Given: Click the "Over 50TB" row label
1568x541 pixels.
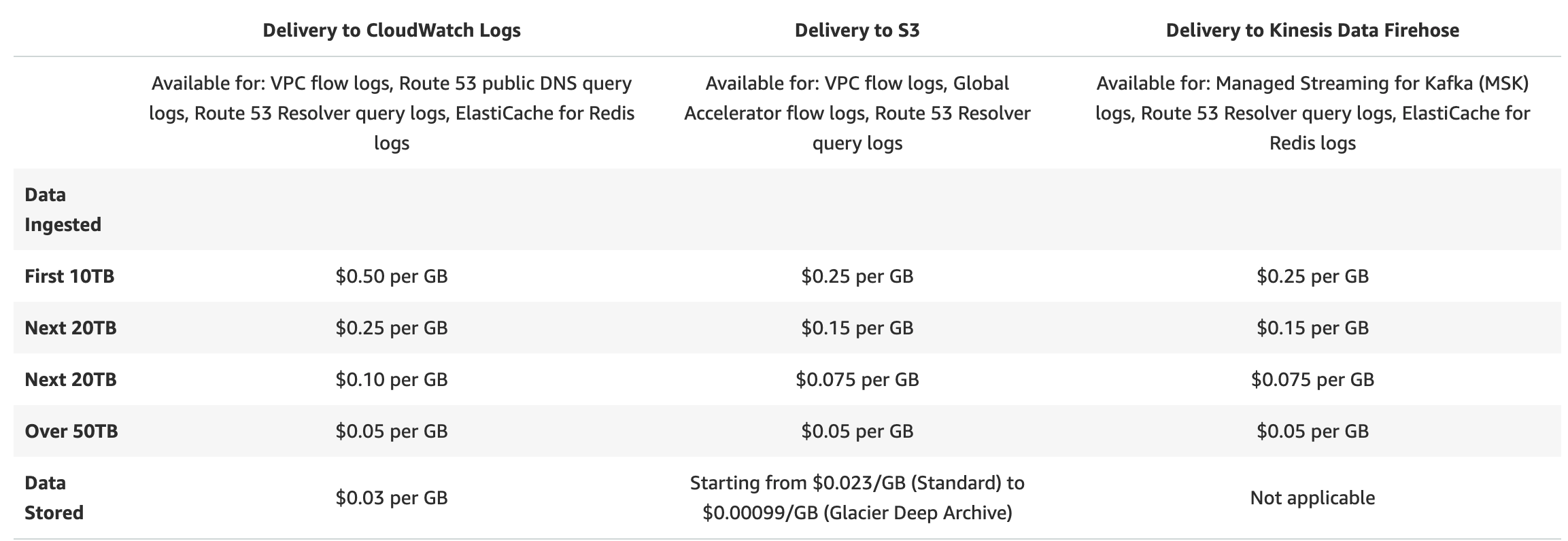Looking at the screenshot, I should click(71, 432).
